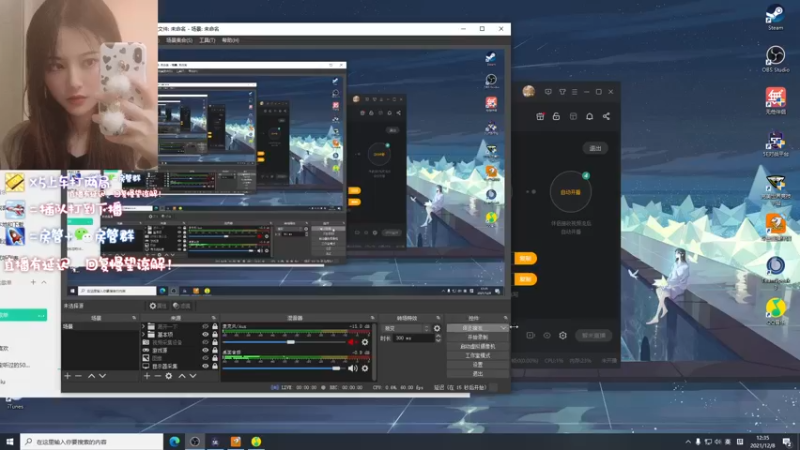Toggle lock on 基本项 source group
The image size is (800, 450).
coord(215,335)
